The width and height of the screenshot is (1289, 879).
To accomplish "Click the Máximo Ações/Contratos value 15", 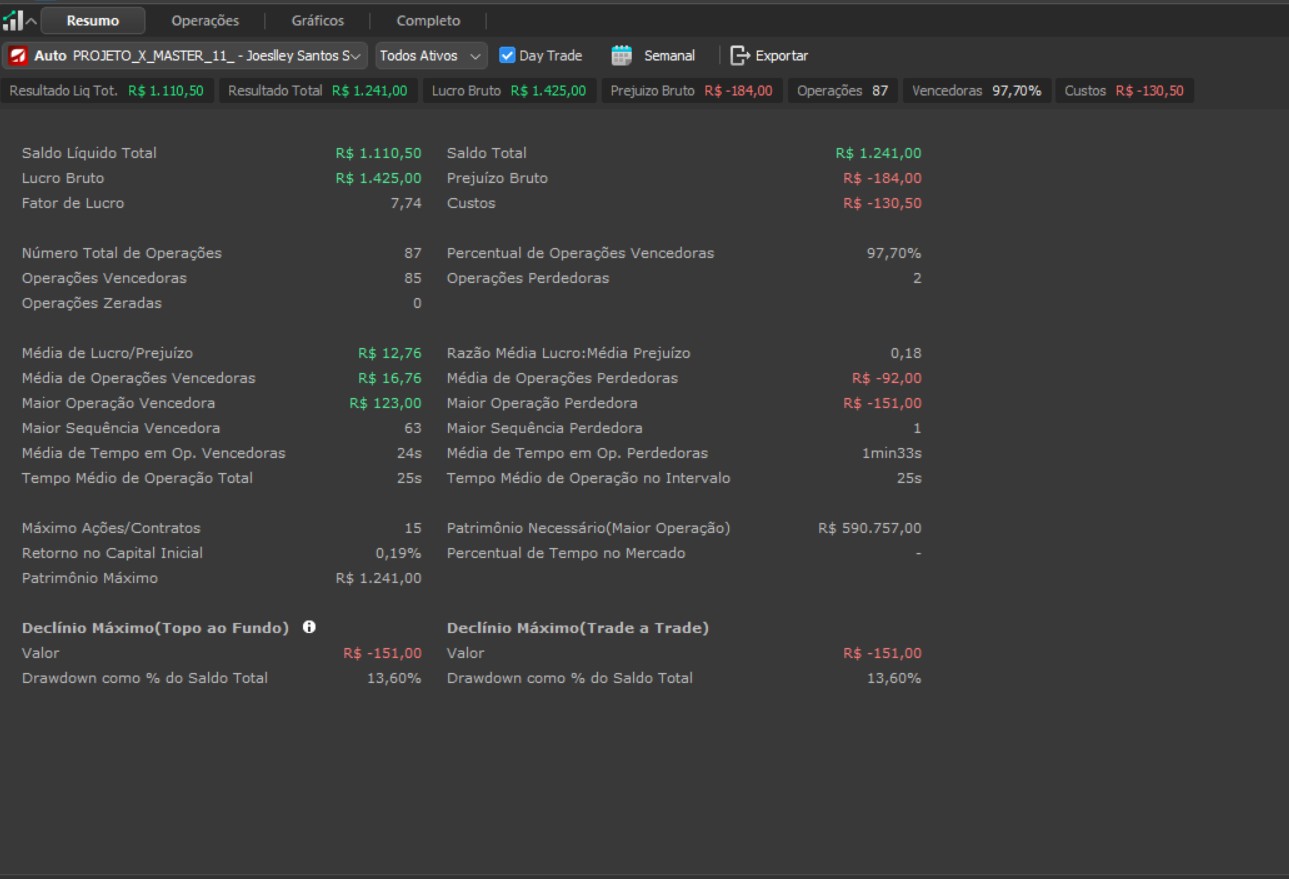I will point(413,528).
